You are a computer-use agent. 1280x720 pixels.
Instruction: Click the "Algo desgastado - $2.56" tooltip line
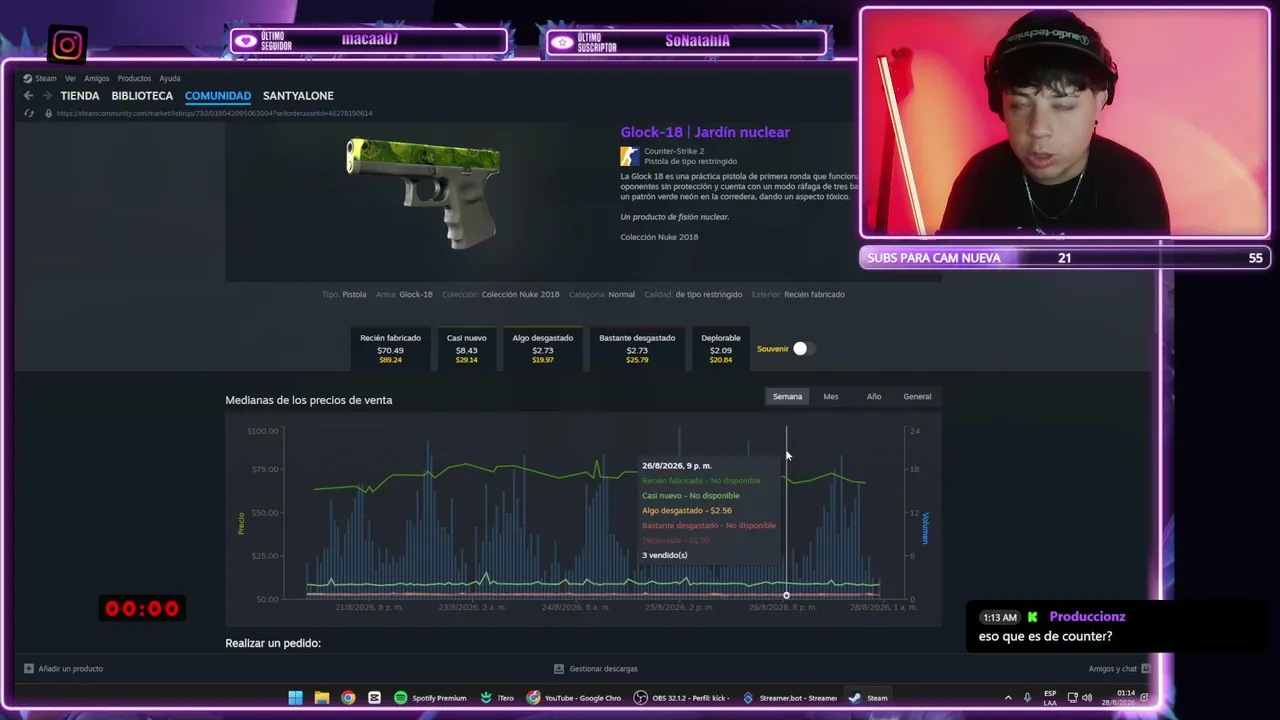(x=687, y=511)
